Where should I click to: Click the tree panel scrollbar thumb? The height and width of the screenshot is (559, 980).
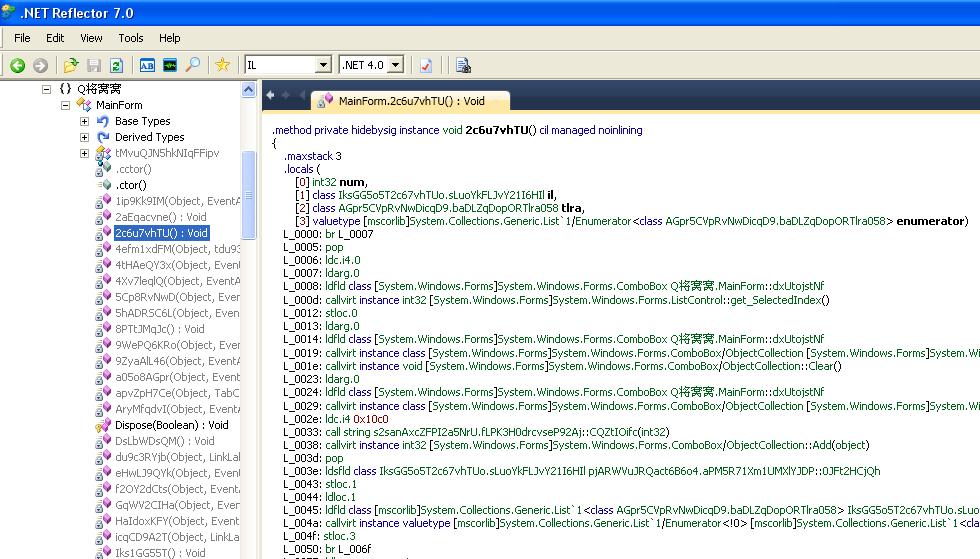pyautogui.click(x=248, y=195)
